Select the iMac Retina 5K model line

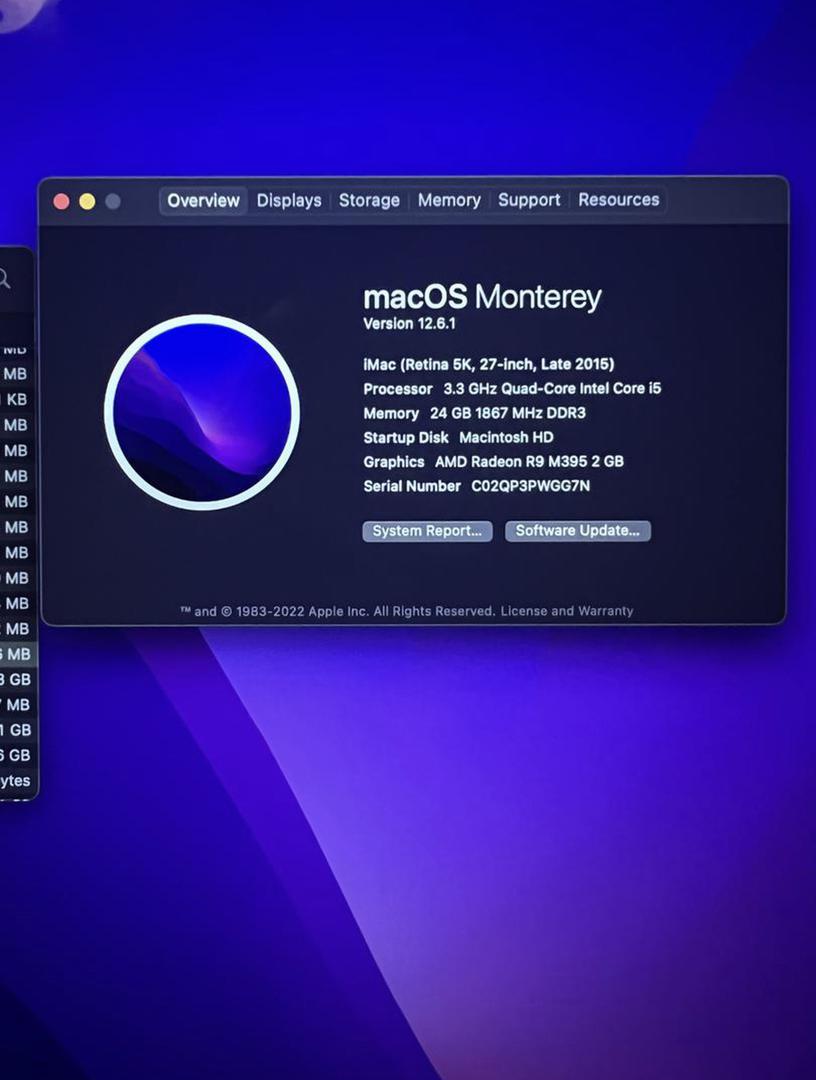click(488, 364)
